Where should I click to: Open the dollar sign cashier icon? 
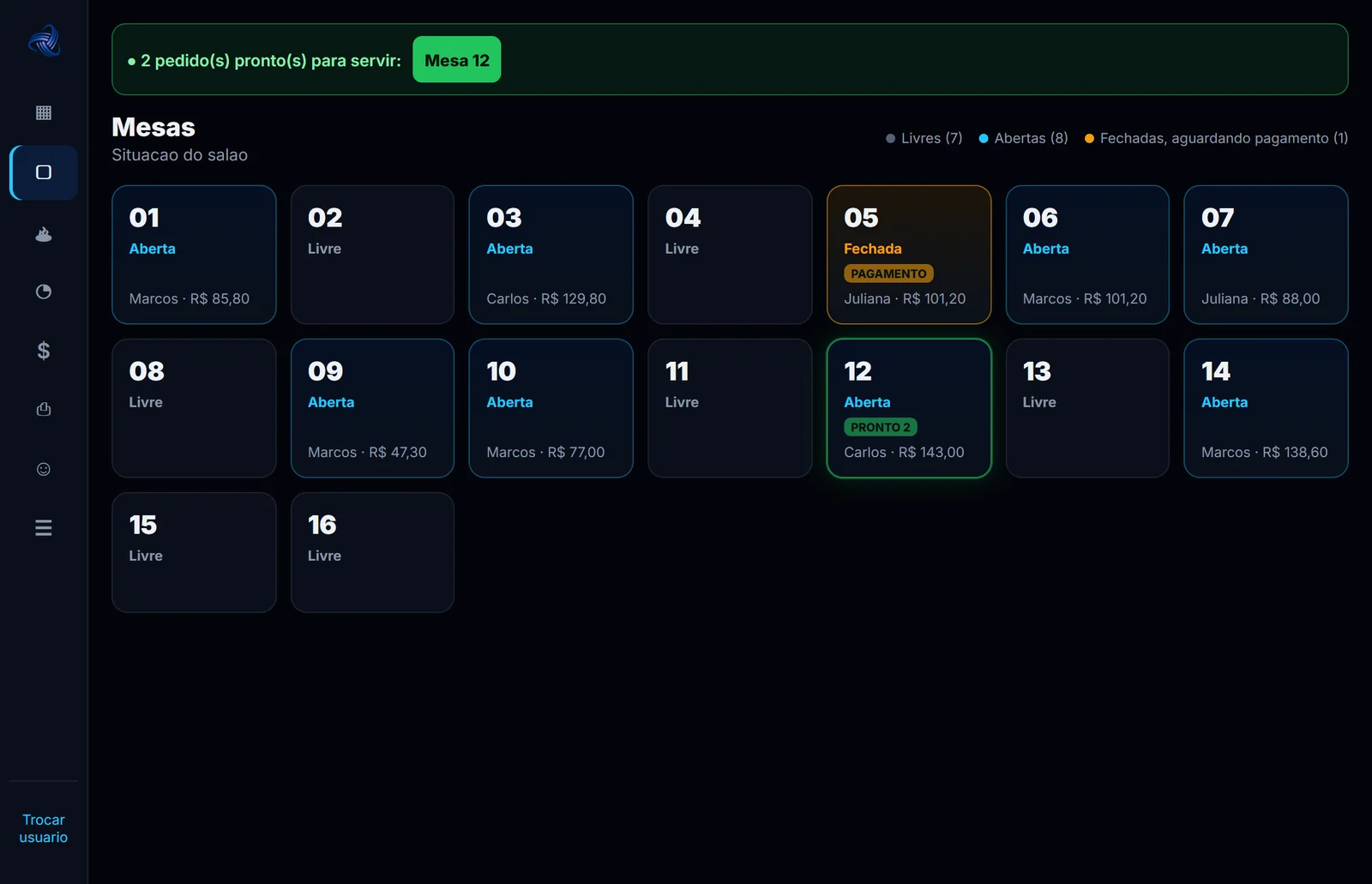pyautogui.click(x=44, y=351)
